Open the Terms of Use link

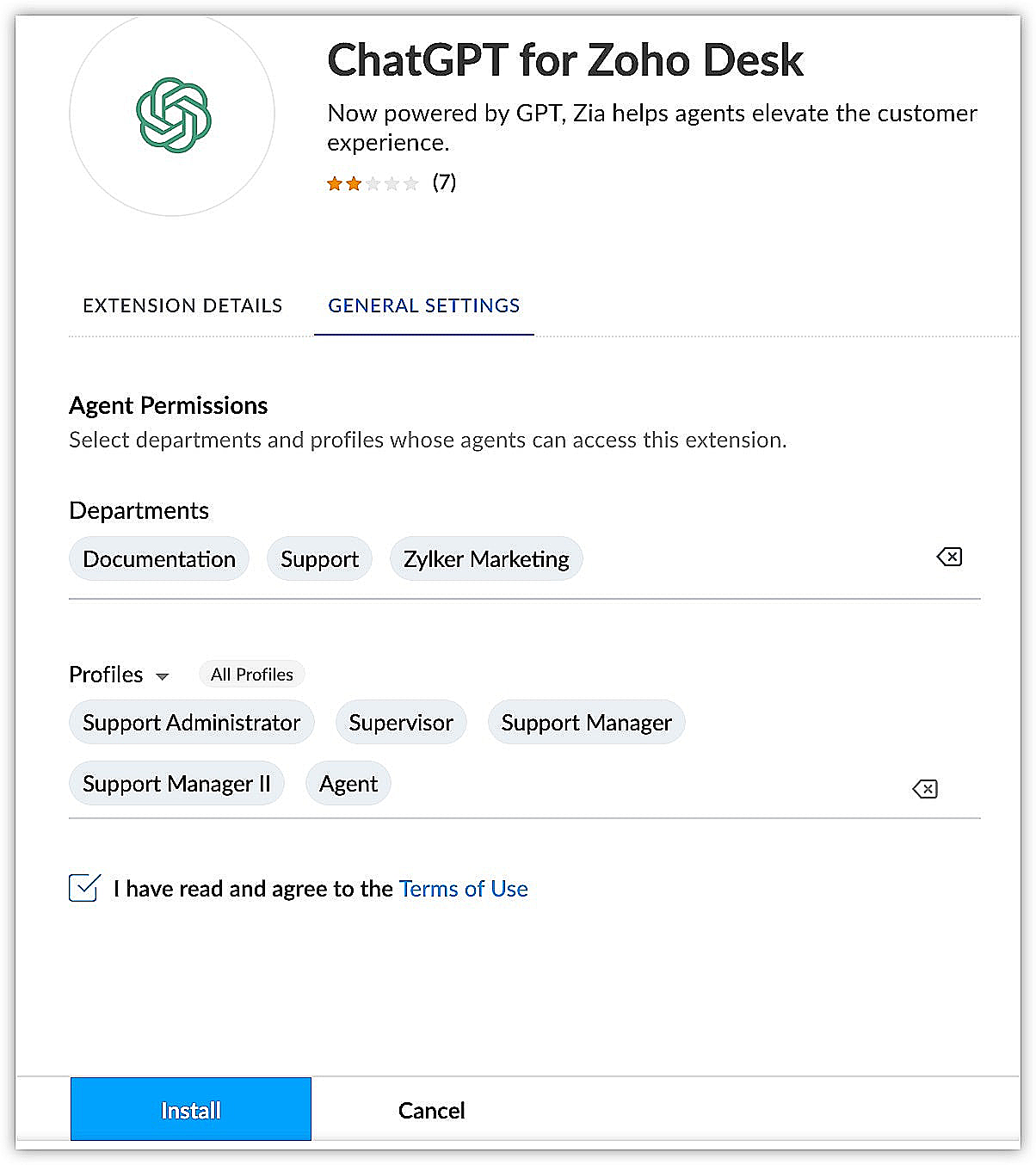464,889
